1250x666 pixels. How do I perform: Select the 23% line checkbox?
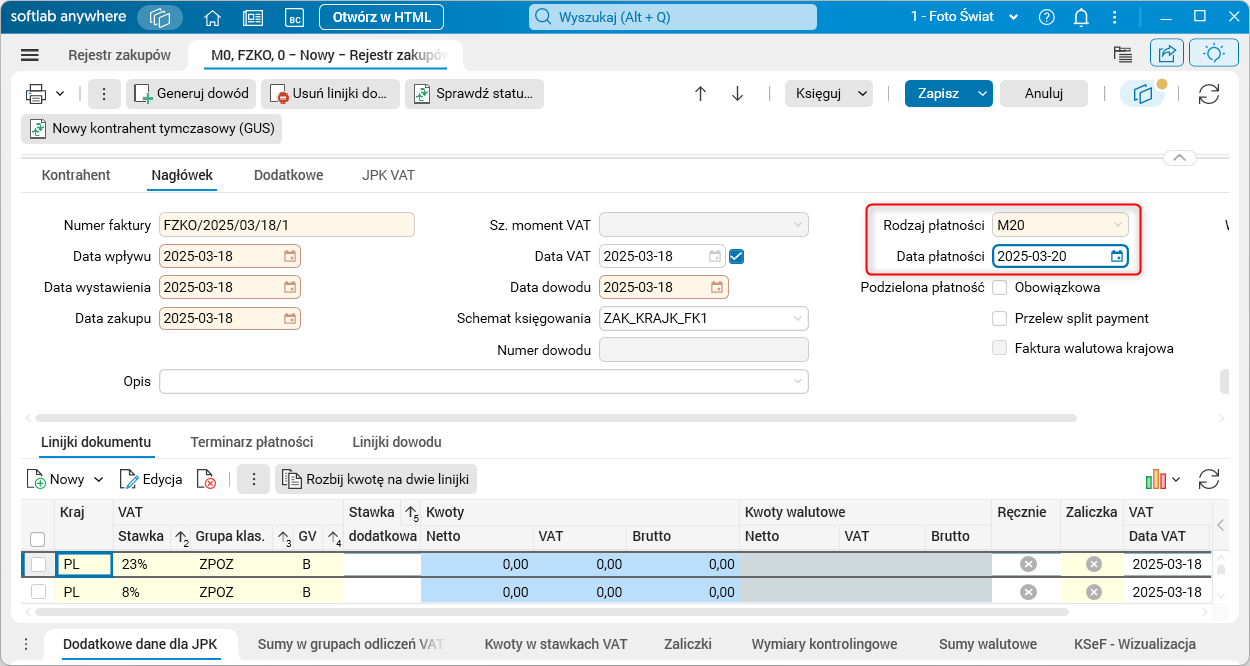pos(38,564)
